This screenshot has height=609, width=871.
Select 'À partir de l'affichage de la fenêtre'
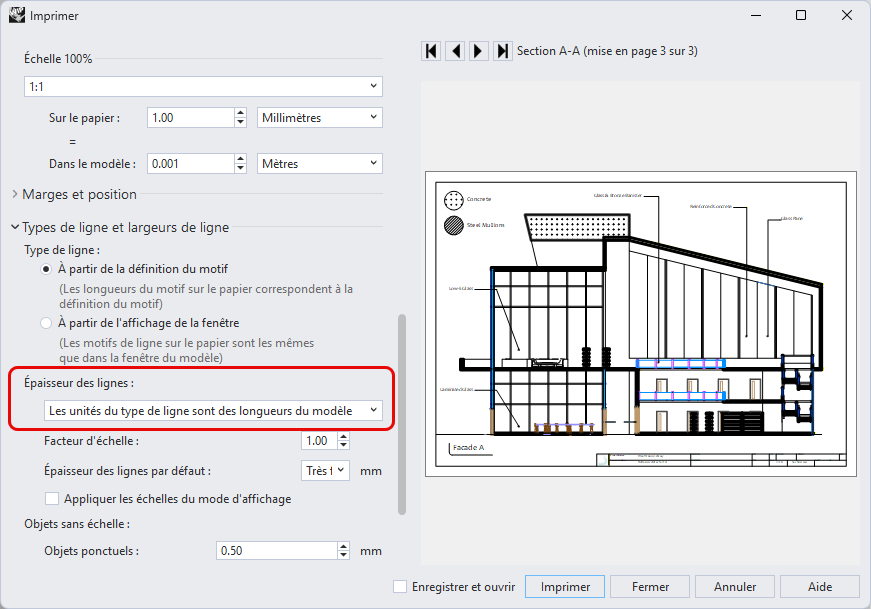pyautogui.click(x=46, y=323)
